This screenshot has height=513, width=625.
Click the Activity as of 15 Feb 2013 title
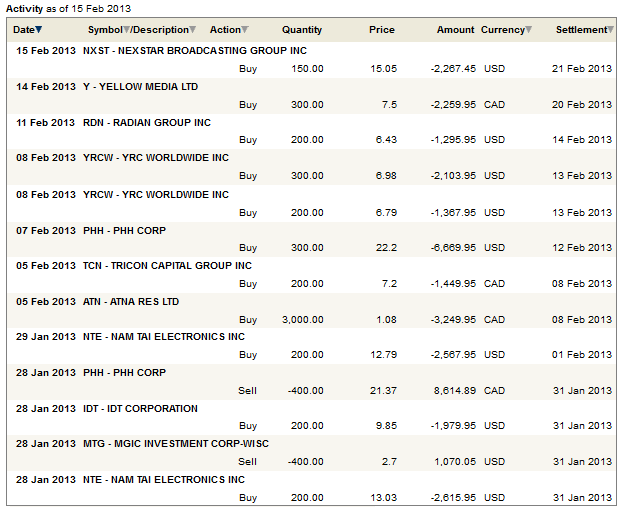click(x=68, y=8)
